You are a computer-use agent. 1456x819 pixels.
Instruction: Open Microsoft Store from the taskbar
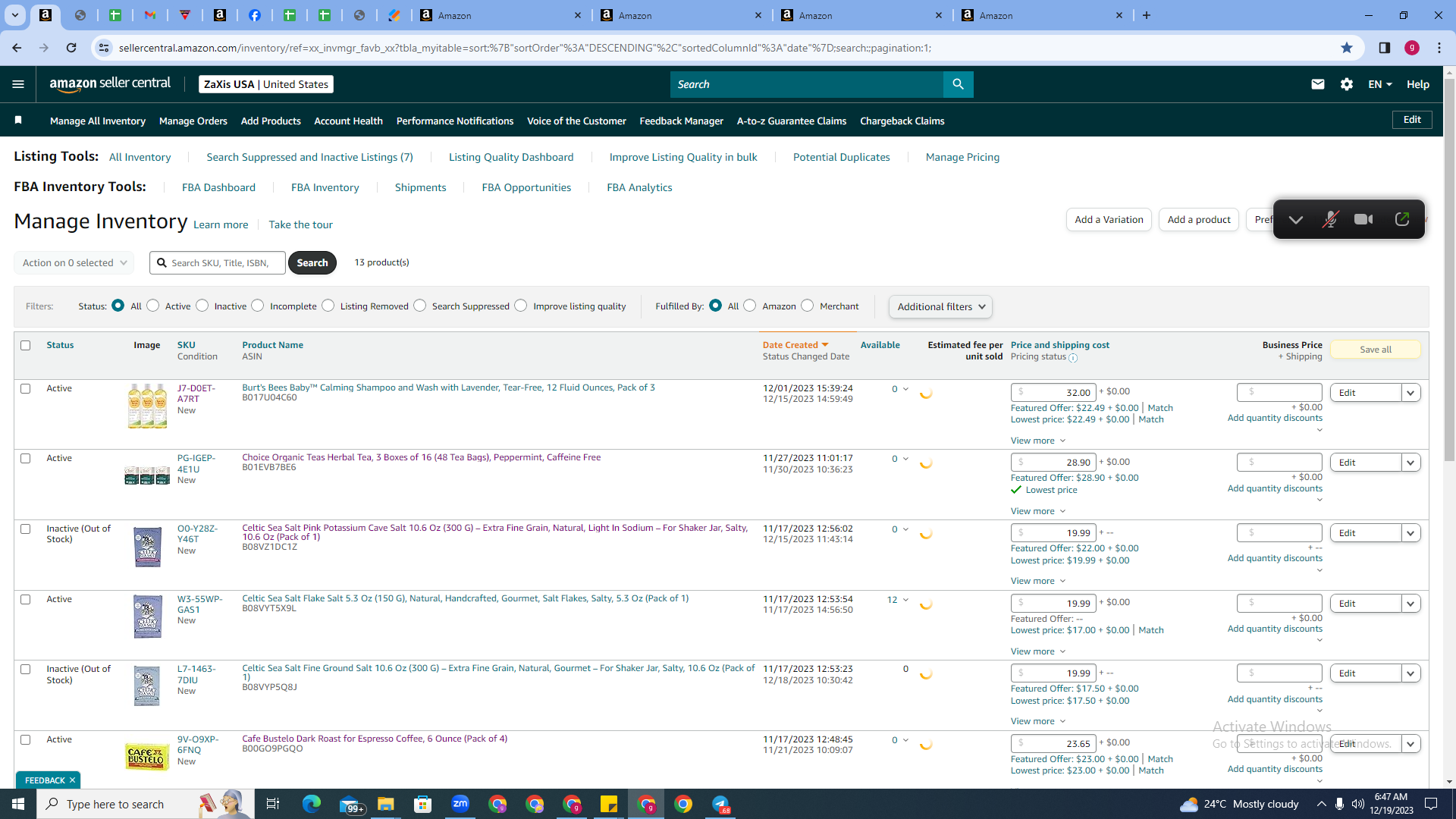point(423,804)
